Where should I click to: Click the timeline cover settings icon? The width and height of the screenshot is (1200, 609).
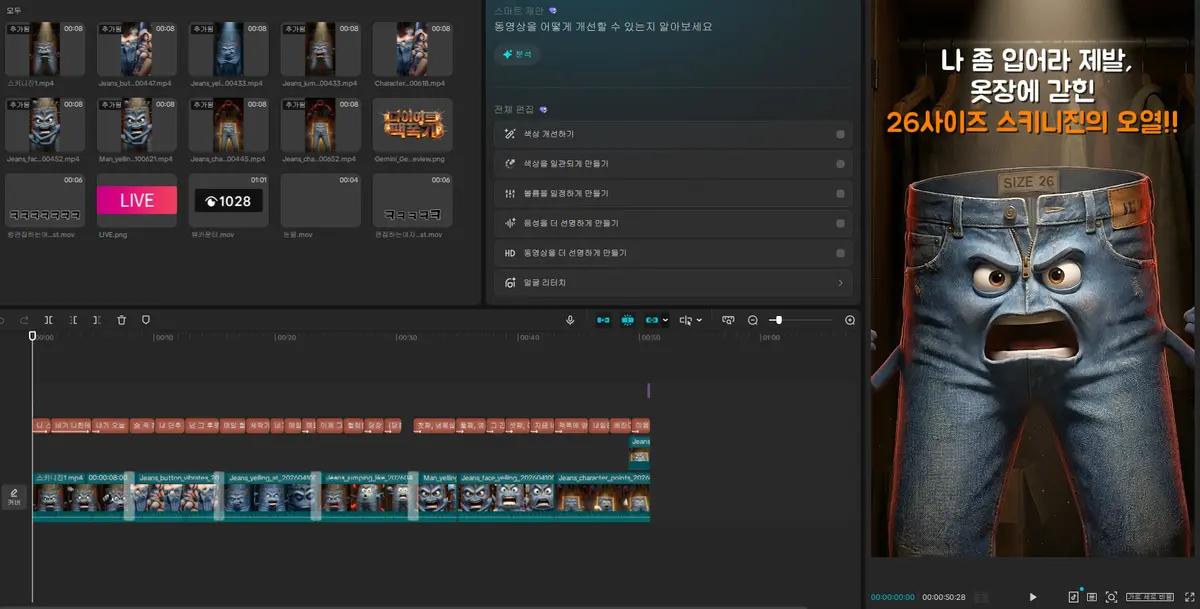pos(728,320)
